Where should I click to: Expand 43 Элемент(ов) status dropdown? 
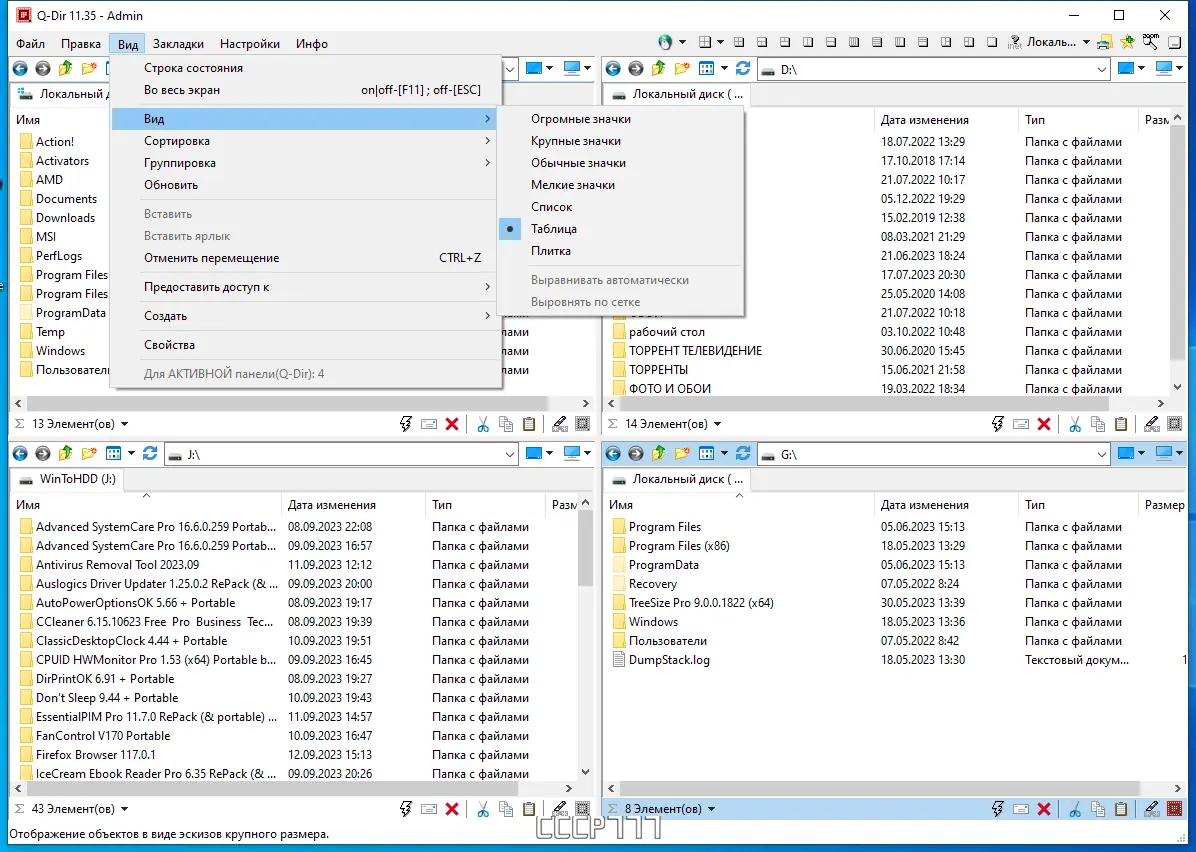tap(124, 809)
